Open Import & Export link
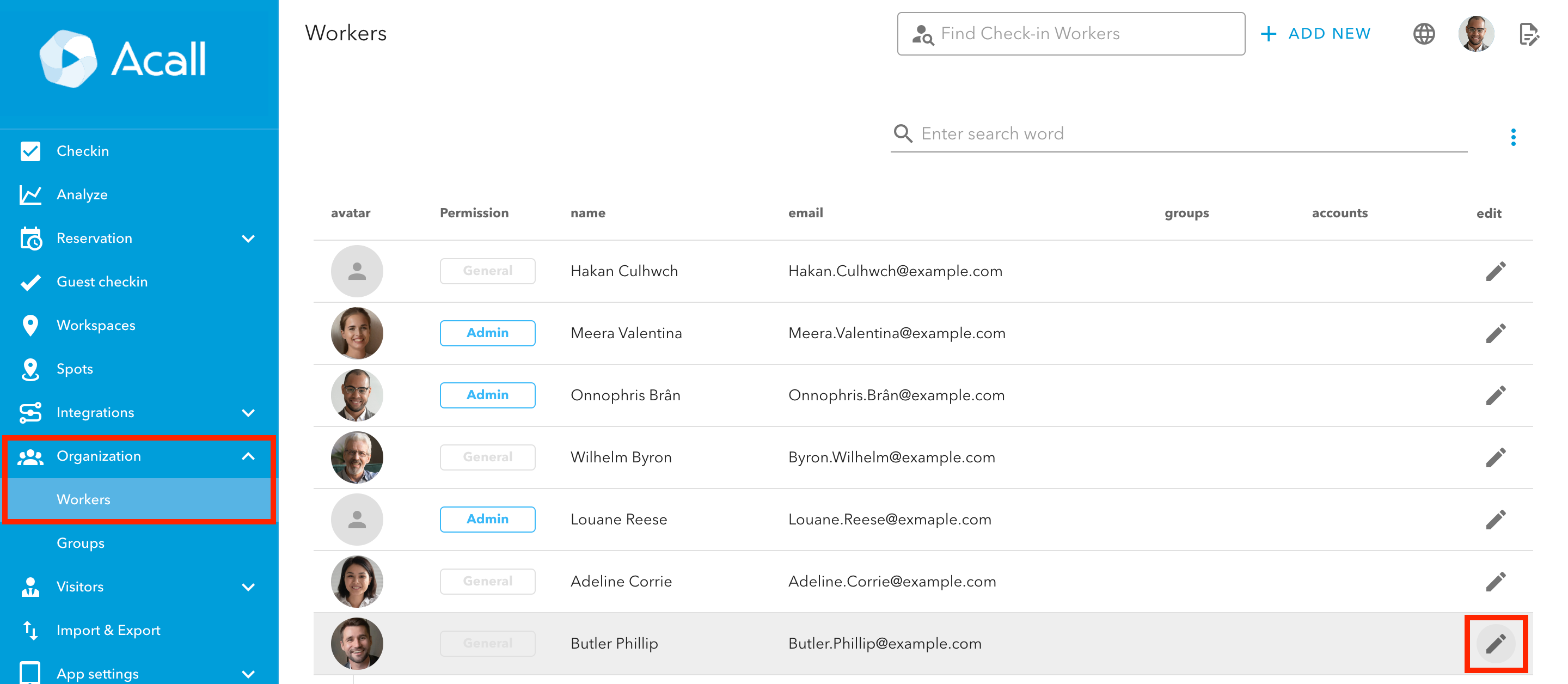Viewport: 1568px width, 684px height. [x=108, y=631]
